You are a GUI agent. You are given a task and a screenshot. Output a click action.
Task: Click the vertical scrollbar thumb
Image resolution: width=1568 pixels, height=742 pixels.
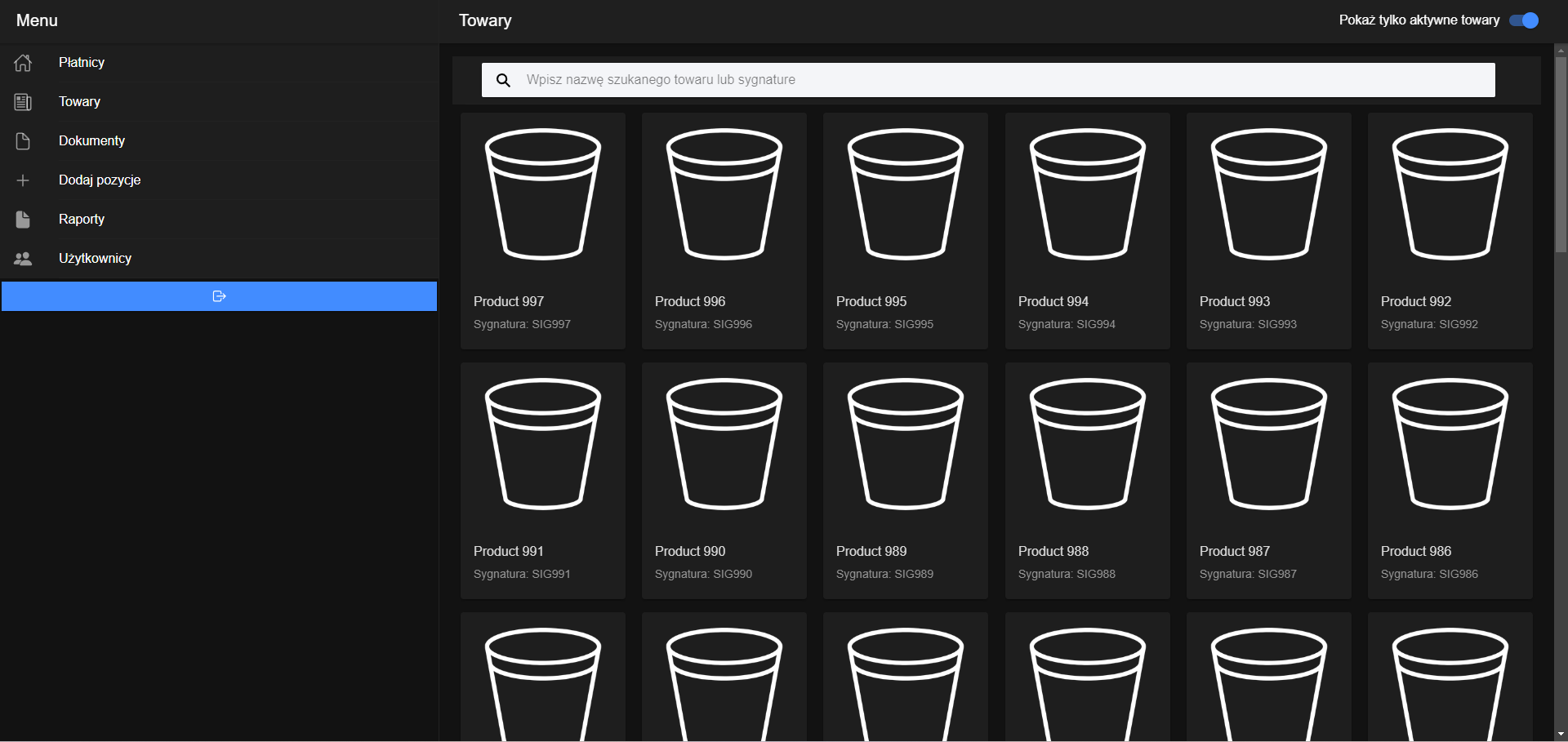point(1561,155)
